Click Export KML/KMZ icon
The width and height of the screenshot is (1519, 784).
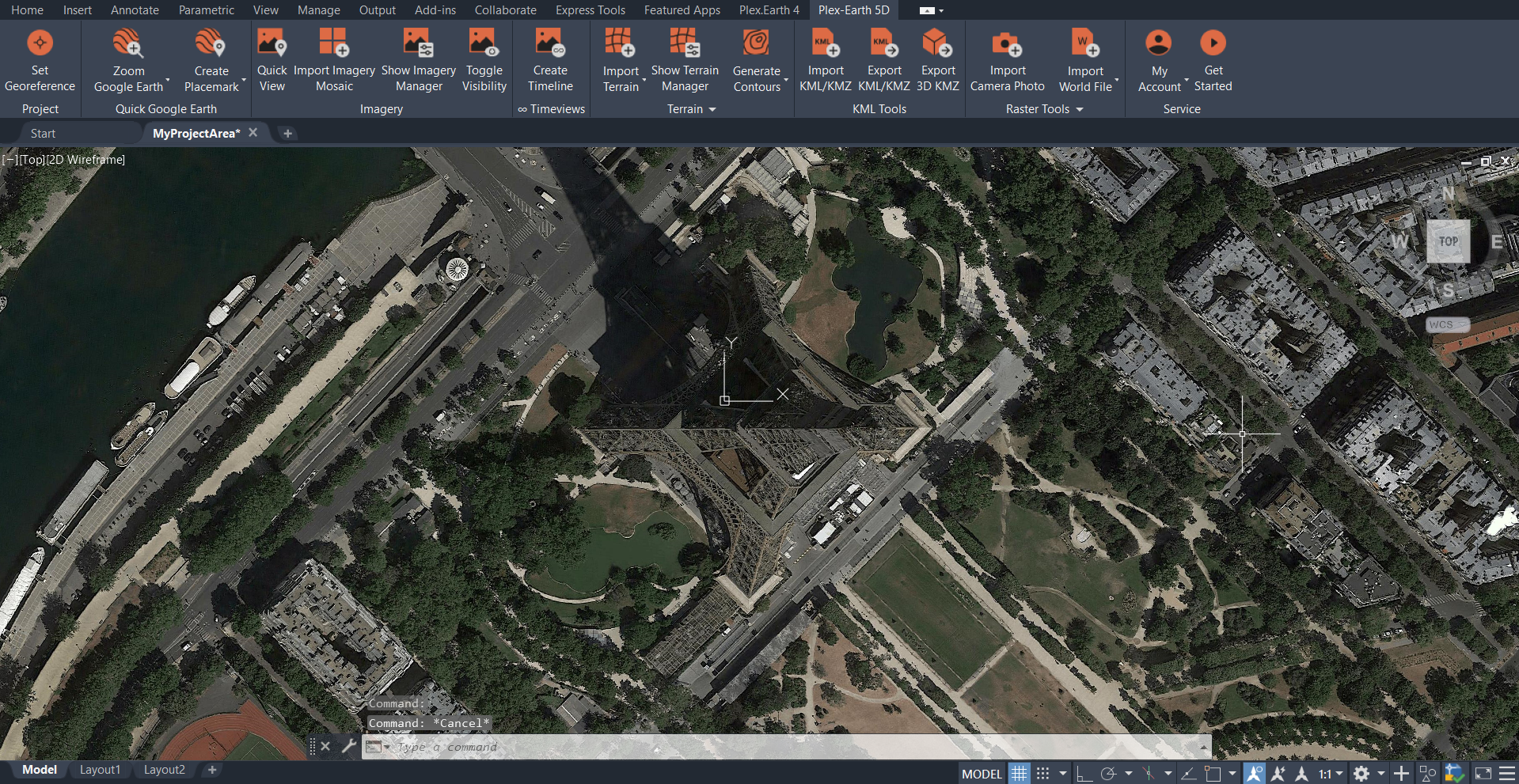pos(884,43)
